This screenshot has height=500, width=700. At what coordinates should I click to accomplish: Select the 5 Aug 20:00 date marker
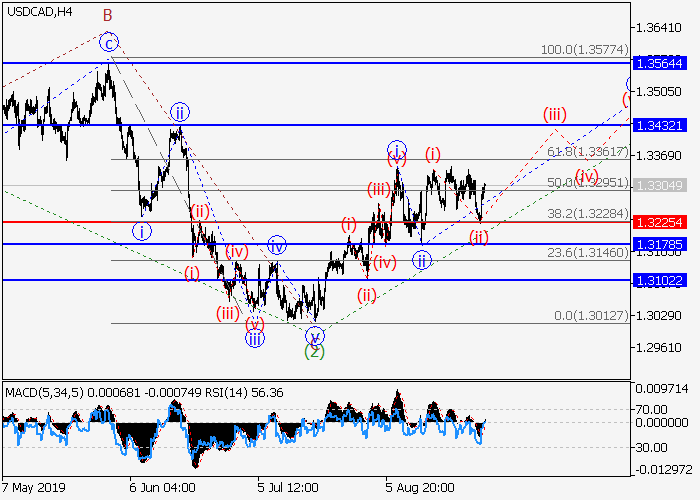point(419,489)
